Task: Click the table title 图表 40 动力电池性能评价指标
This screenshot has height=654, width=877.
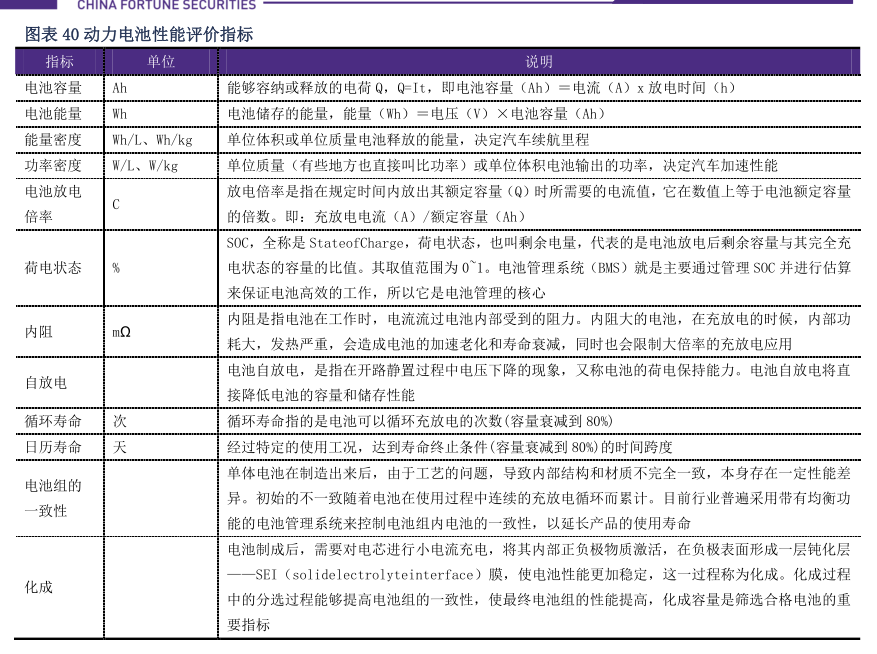Action: pos(139,35)
